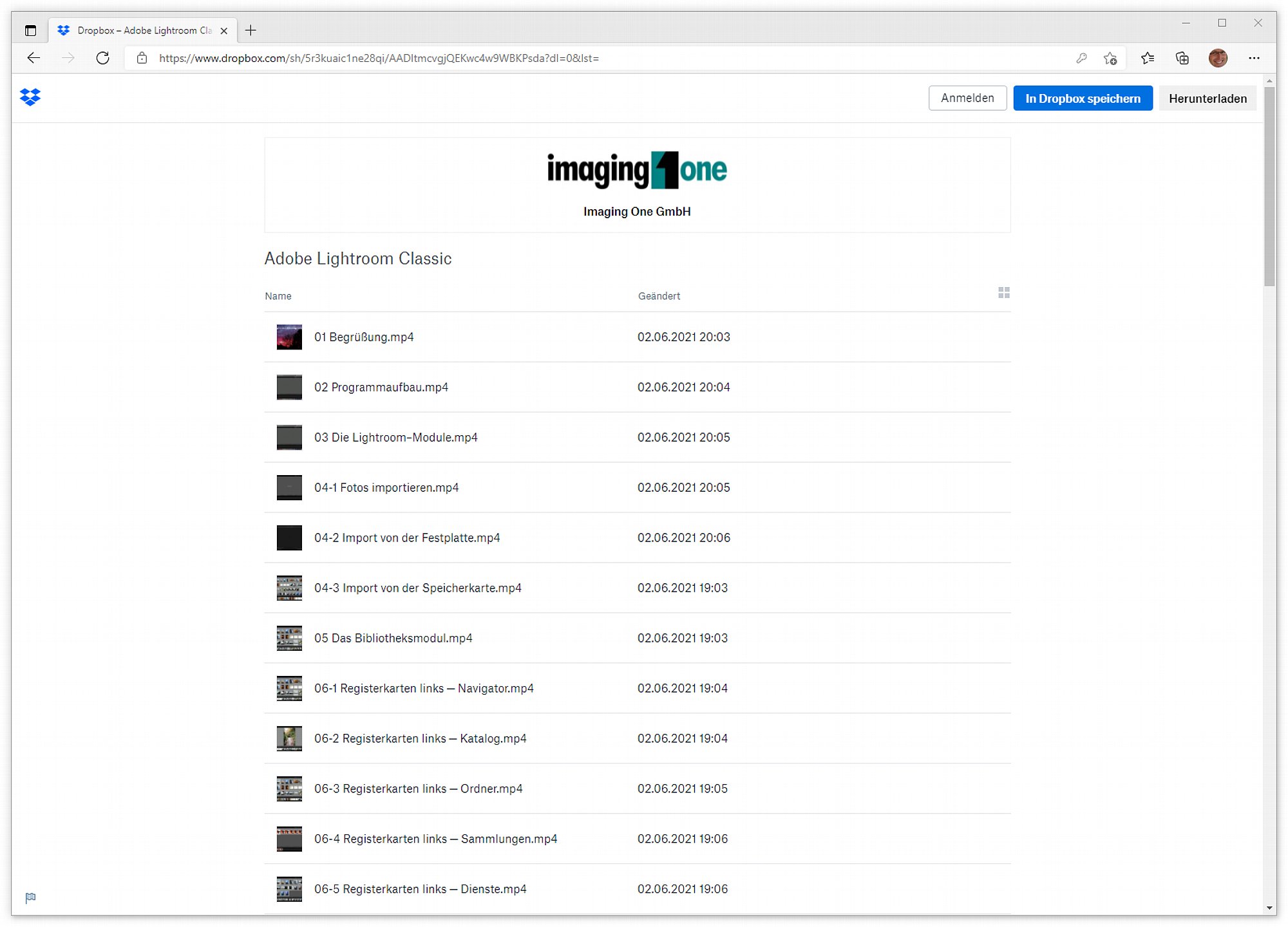Viewport: 1288px width, 927px height.
Task: Click the Herunterladen button
Action: [1207, 98]
